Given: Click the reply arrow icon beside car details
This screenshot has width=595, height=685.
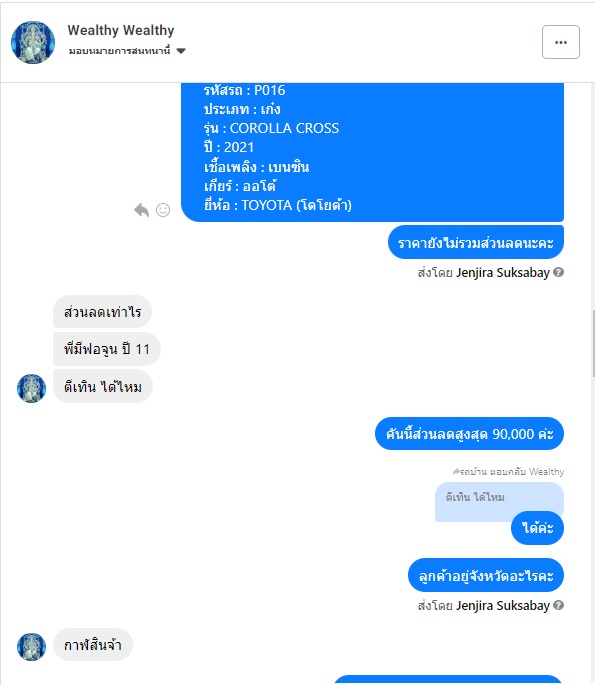Looking at the screenshot, I should (x=142, y=210).
